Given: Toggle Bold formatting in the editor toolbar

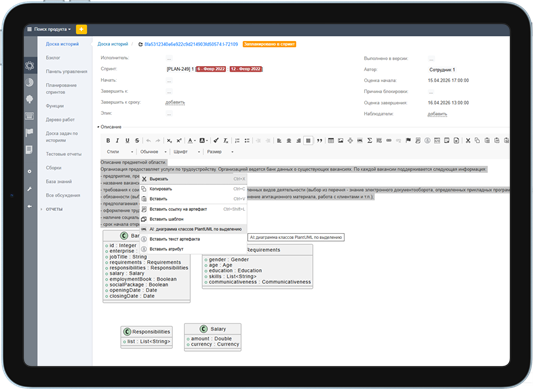Looking at the screenshot, I should tap(108, 140).
